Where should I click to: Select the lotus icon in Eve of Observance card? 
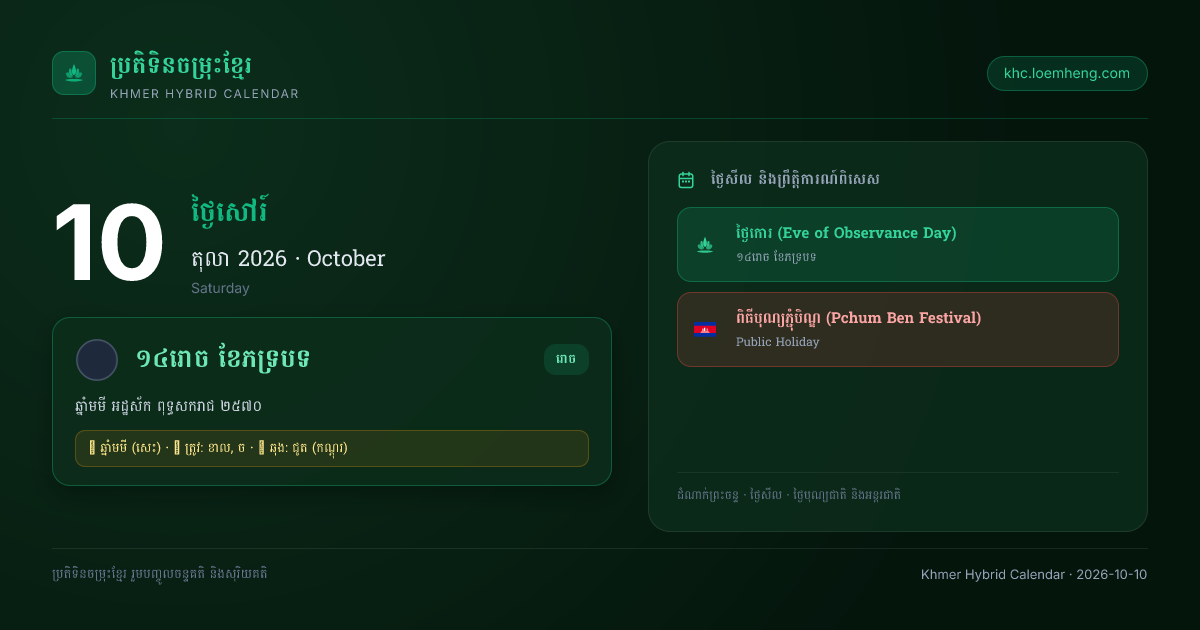coord(705,244)
